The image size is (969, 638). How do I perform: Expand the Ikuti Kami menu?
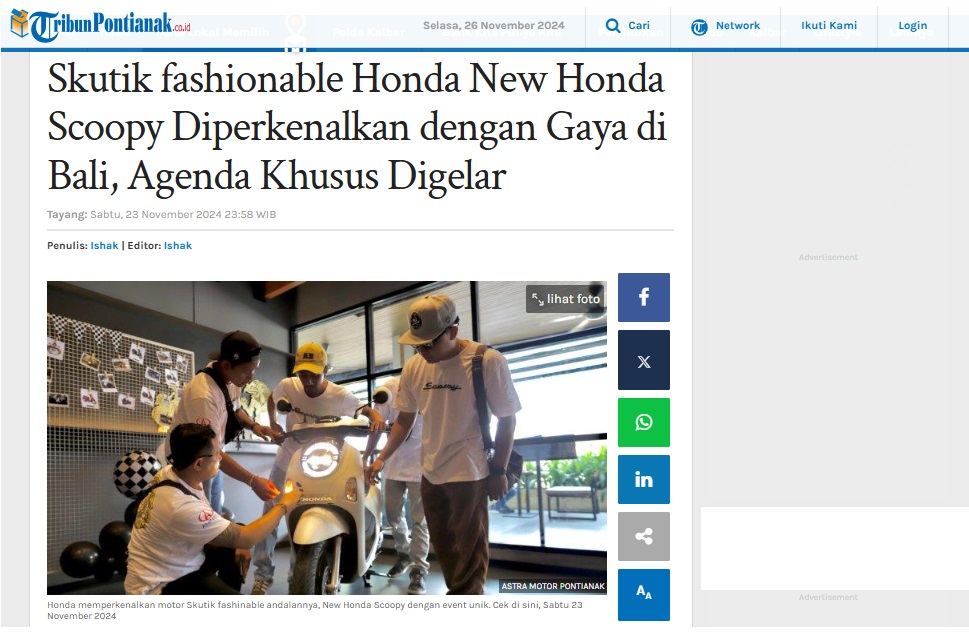pos(829,26)
